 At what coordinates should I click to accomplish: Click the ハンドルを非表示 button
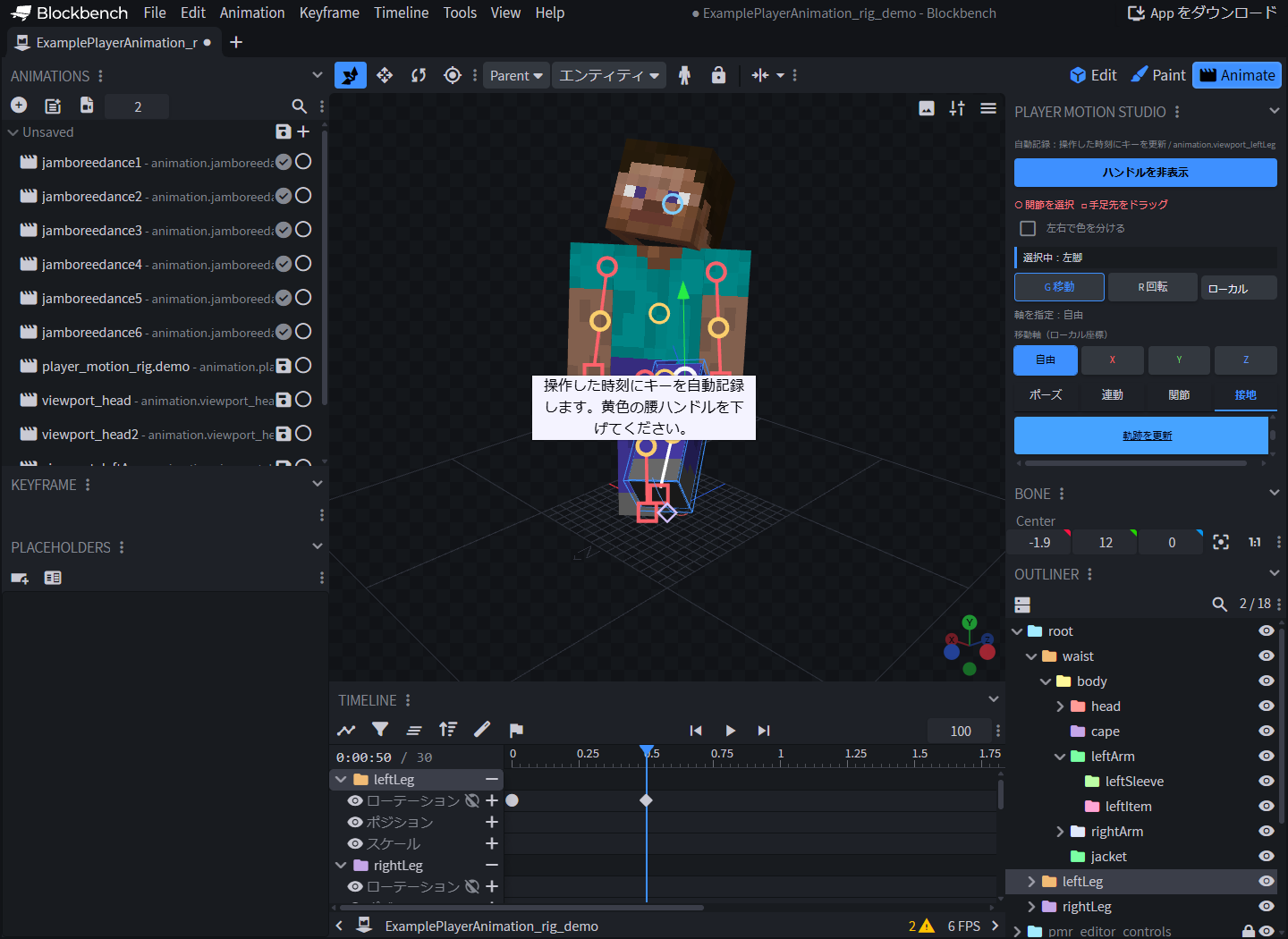1146,173
